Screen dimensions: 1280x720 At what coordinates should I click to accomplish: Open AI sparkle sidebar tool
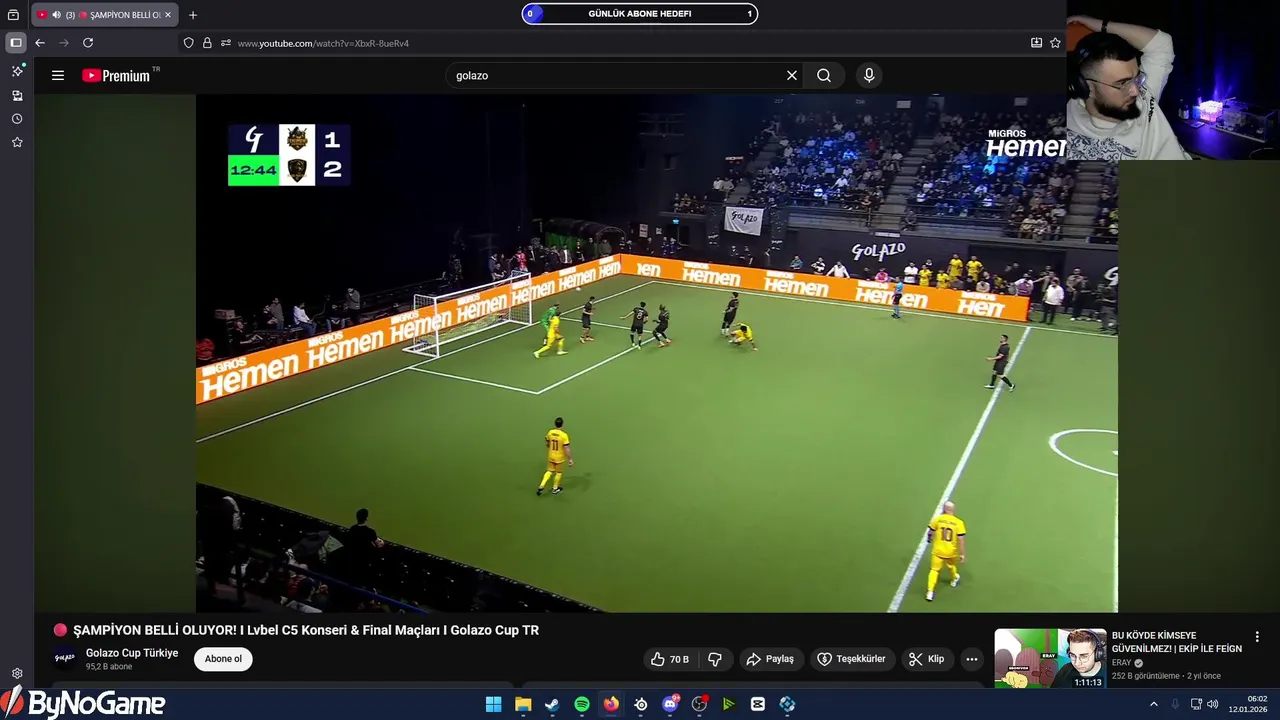[17, 71]
